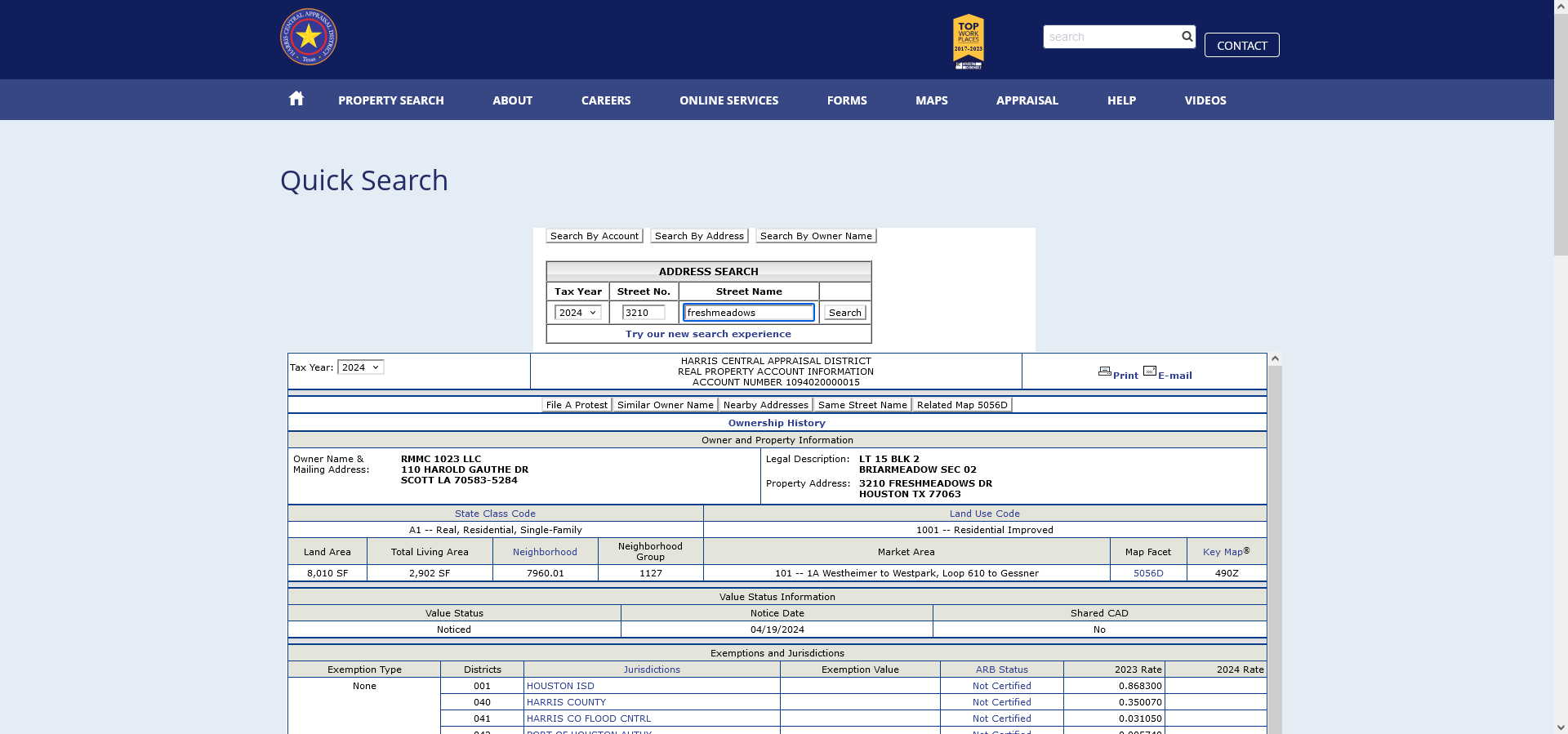Focus the Street Name input field
The image size is (1568, 734).
pyautogui.click(x=748, y=313)
